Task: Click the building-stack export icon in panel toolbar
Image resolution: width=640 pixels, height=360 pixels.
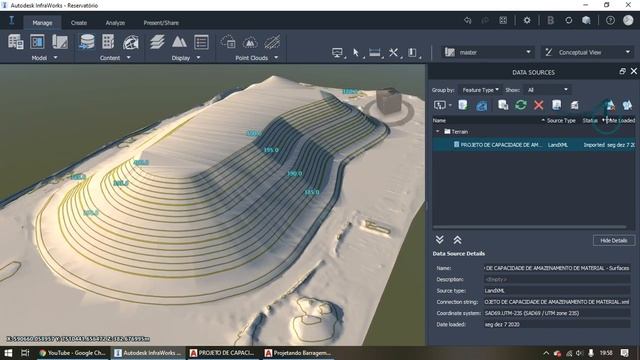Action: click(x=574, y=105)
